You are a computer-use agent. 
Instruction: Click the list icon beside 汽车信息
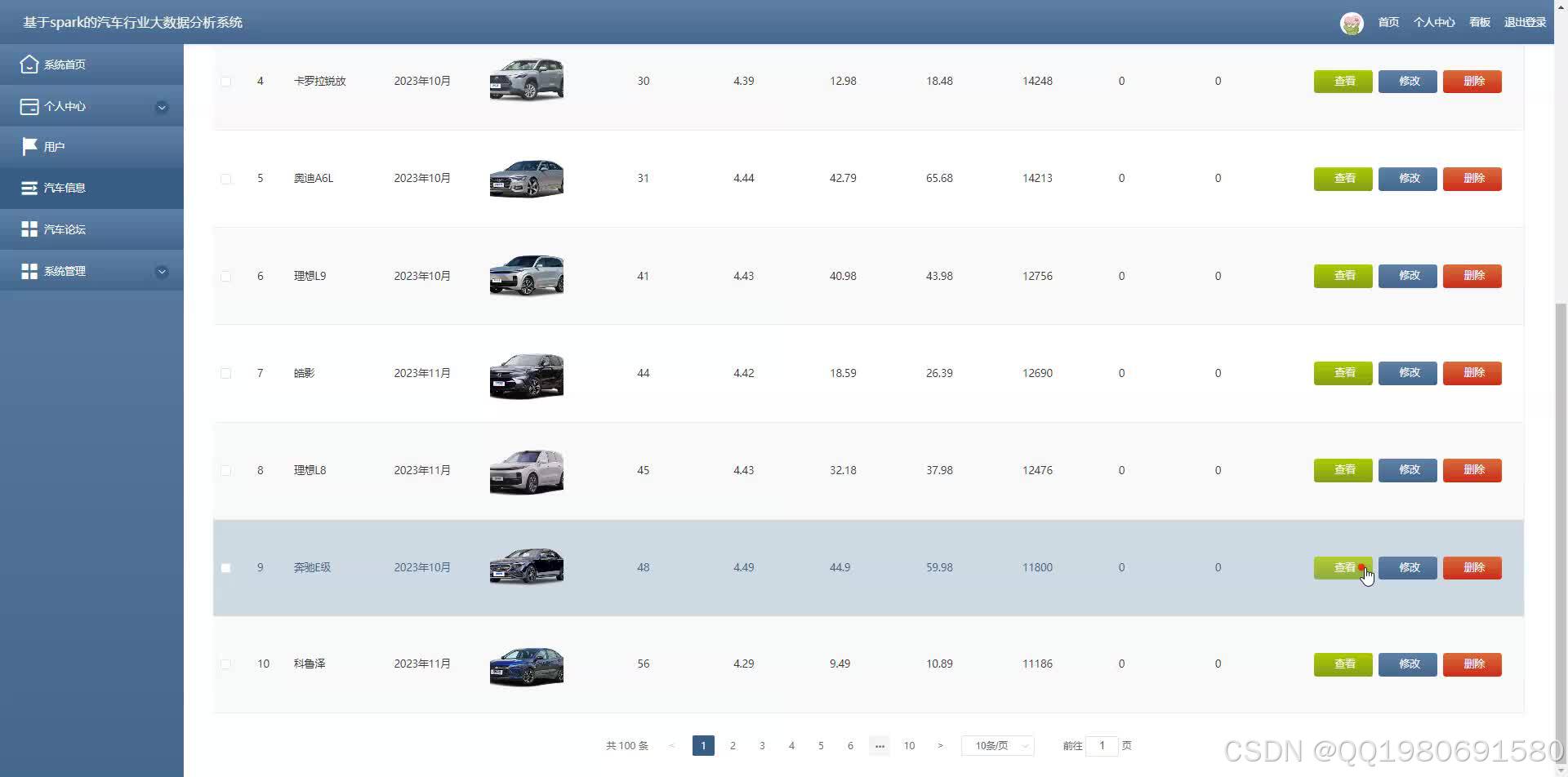(x=29, y=188)
